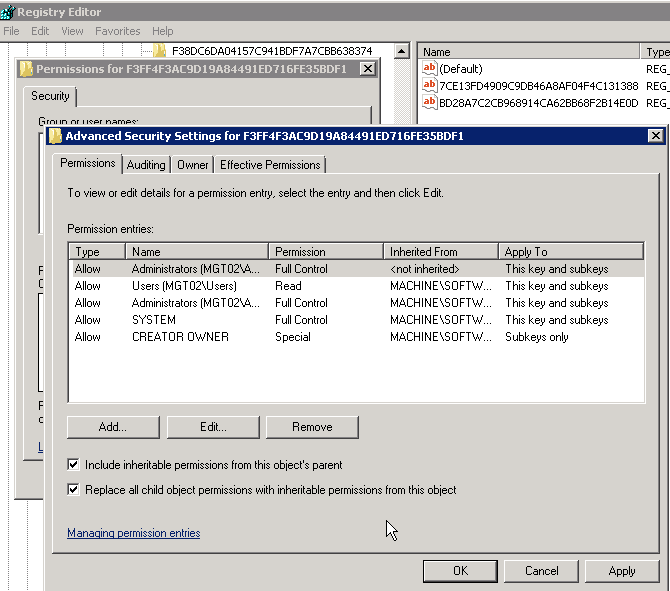The width and height of the screenshot is (670, 591).
Task: Toggle Include inheritable permissions from parent checkbox
Action: coord(73,465)
